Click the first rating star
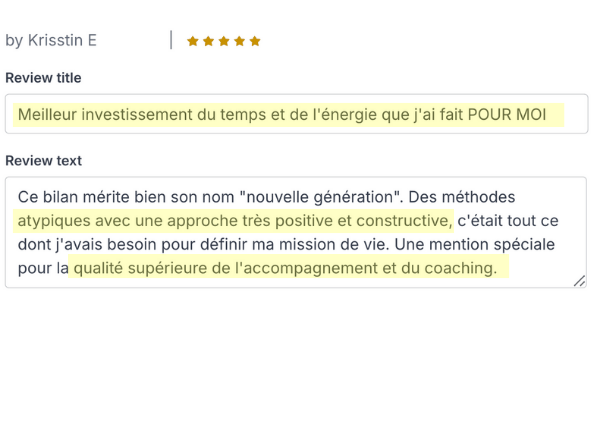The width and height of the screenshot is (600, 423). coord(193,41)
